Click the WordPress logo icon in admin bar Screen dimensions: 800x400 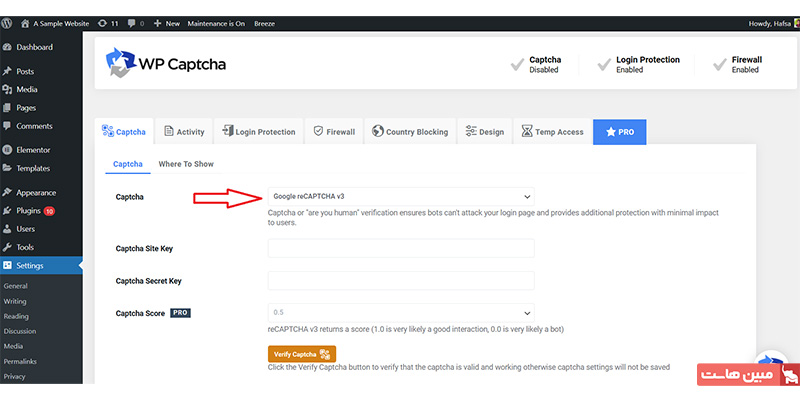(x=7, y=23)
